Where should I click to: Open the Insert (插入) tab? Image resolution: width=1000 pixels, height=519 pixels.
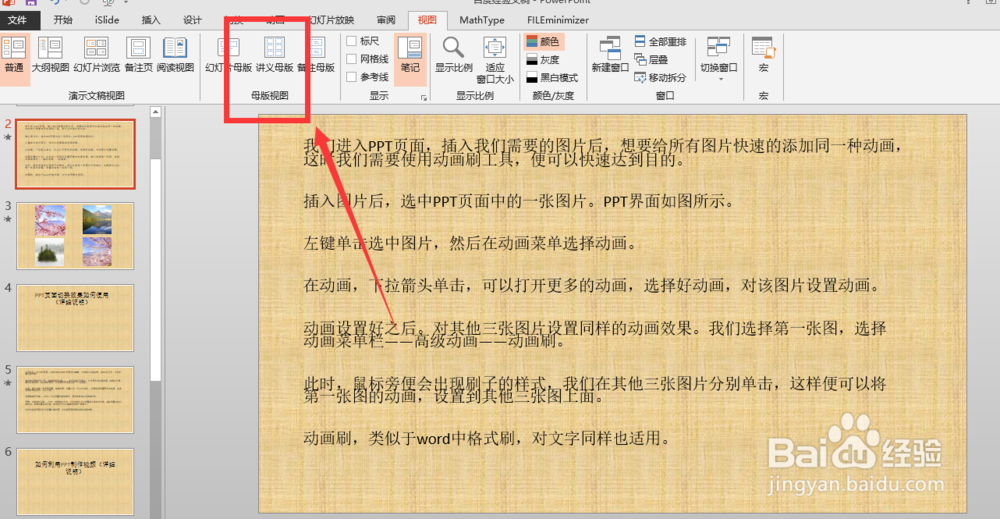pyautogui.click(x=151, y=20)
